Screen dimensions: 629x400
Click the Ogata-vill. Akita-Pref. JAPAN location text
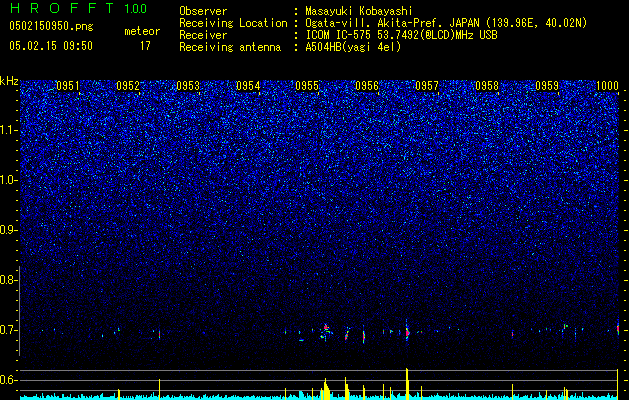click(x=446, y=23)
